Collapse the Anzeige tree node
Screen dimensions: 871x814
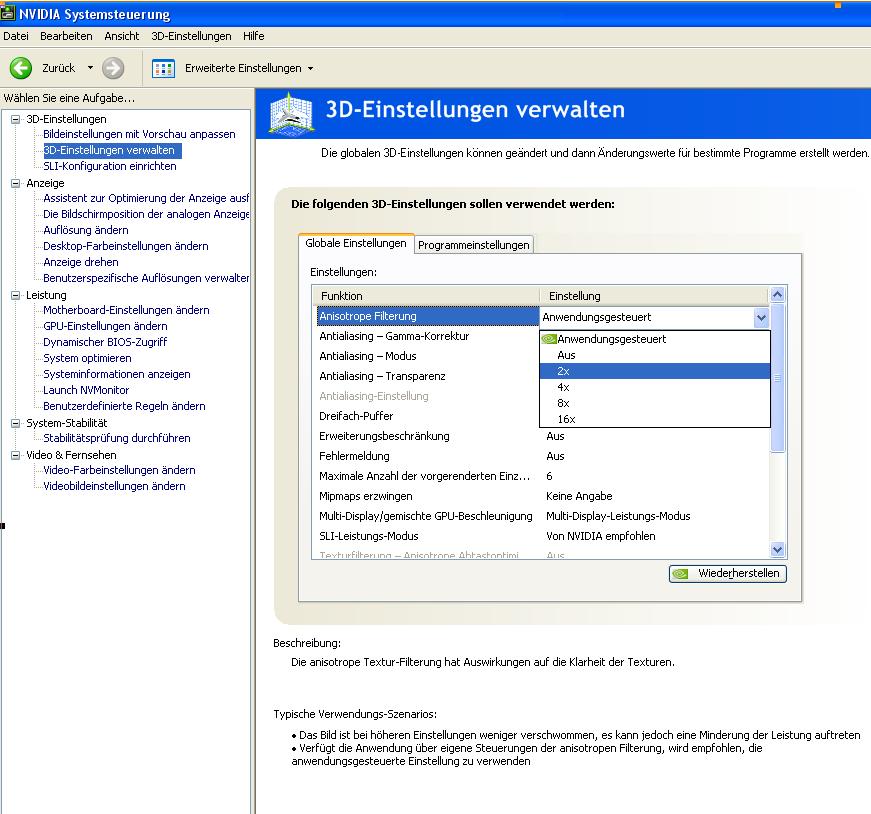pyautogui.click(x=16, y=183)
